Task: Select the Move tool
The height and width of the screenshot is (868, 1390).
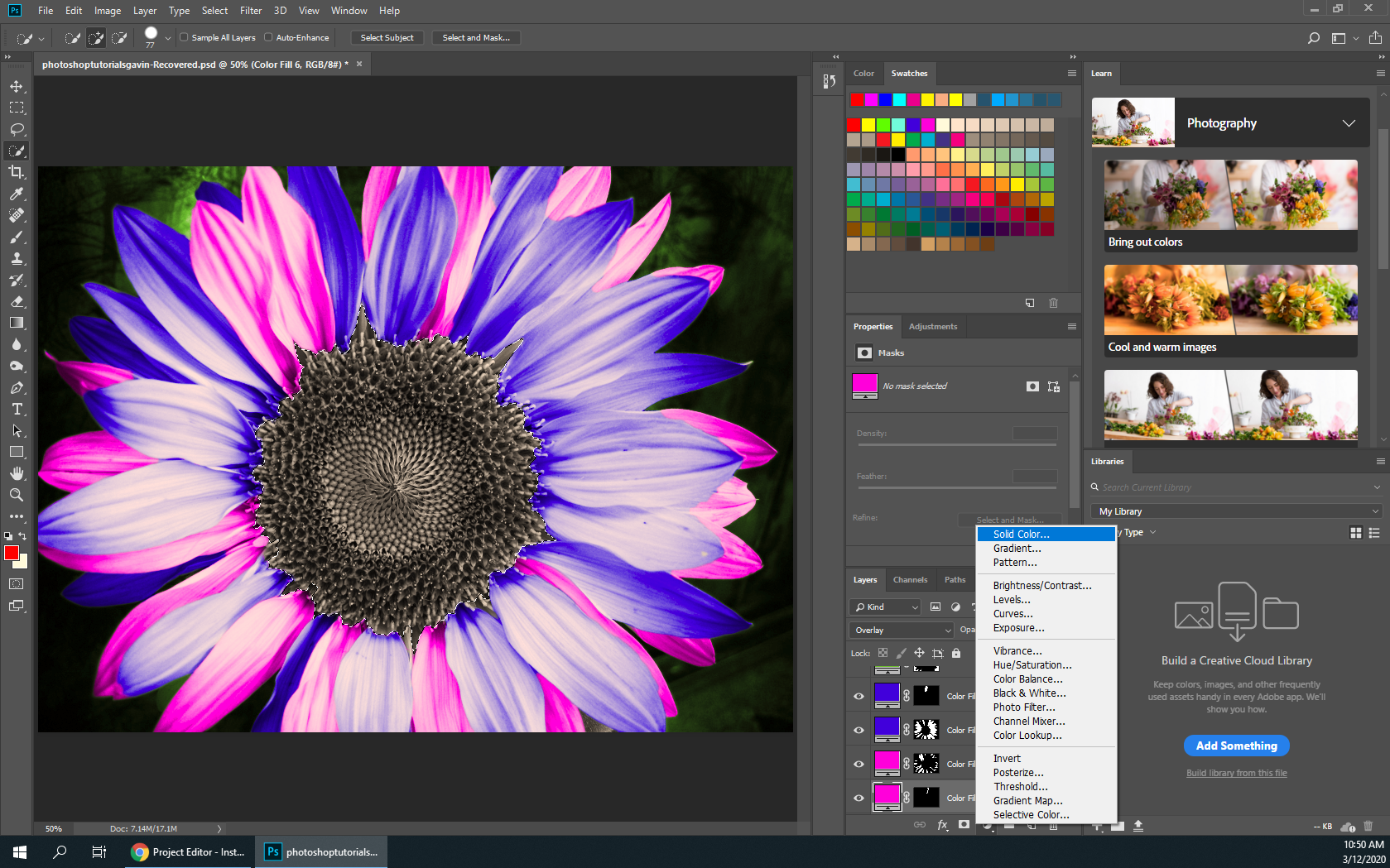Action: click(x=17, y=86)
